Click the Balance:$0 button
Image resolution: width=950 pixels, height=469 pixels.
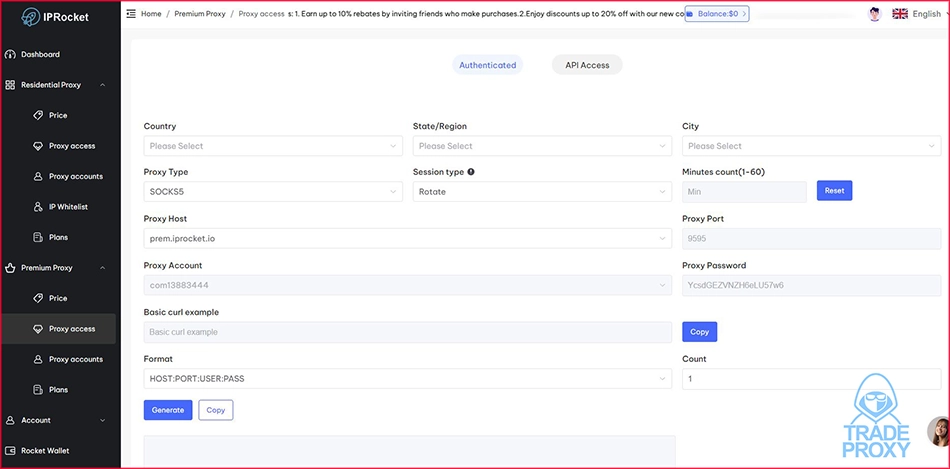717,13
